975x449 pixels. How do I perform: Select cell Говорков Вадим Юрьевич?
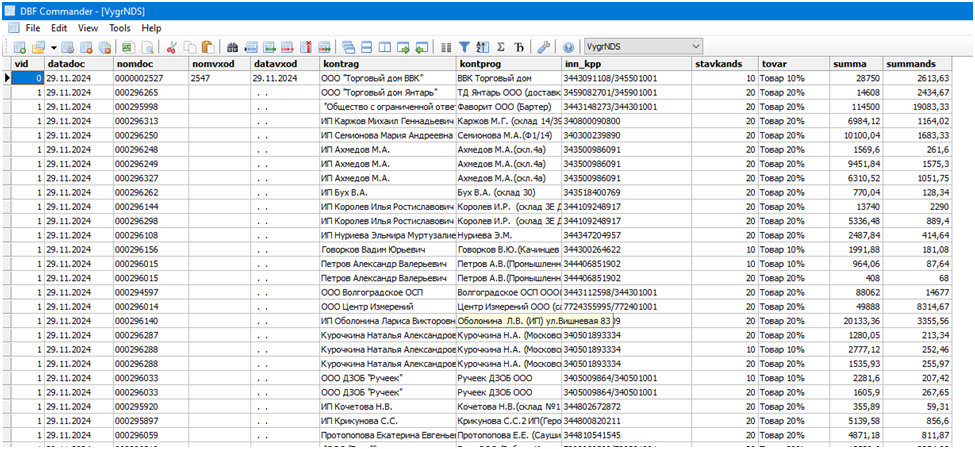387,249
